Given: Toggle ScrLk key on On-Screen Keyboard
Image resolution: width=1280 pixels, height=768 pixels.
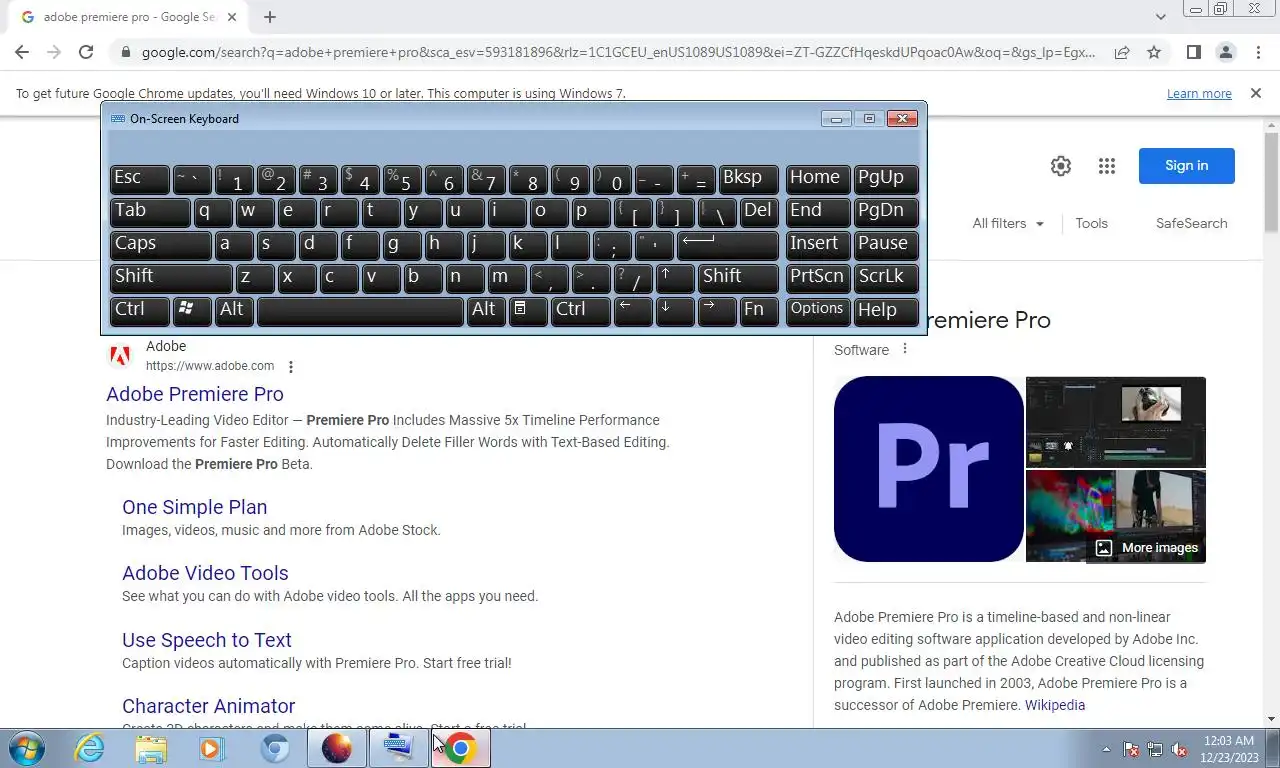Looking at the screenshot, I should point(886,277).
